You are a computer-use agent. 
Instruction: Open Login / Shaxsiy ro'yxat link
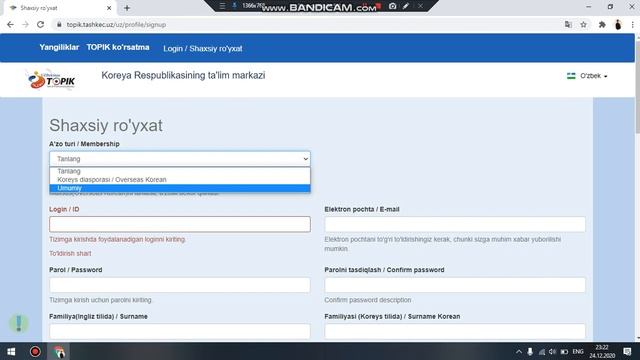click(202, 49)
